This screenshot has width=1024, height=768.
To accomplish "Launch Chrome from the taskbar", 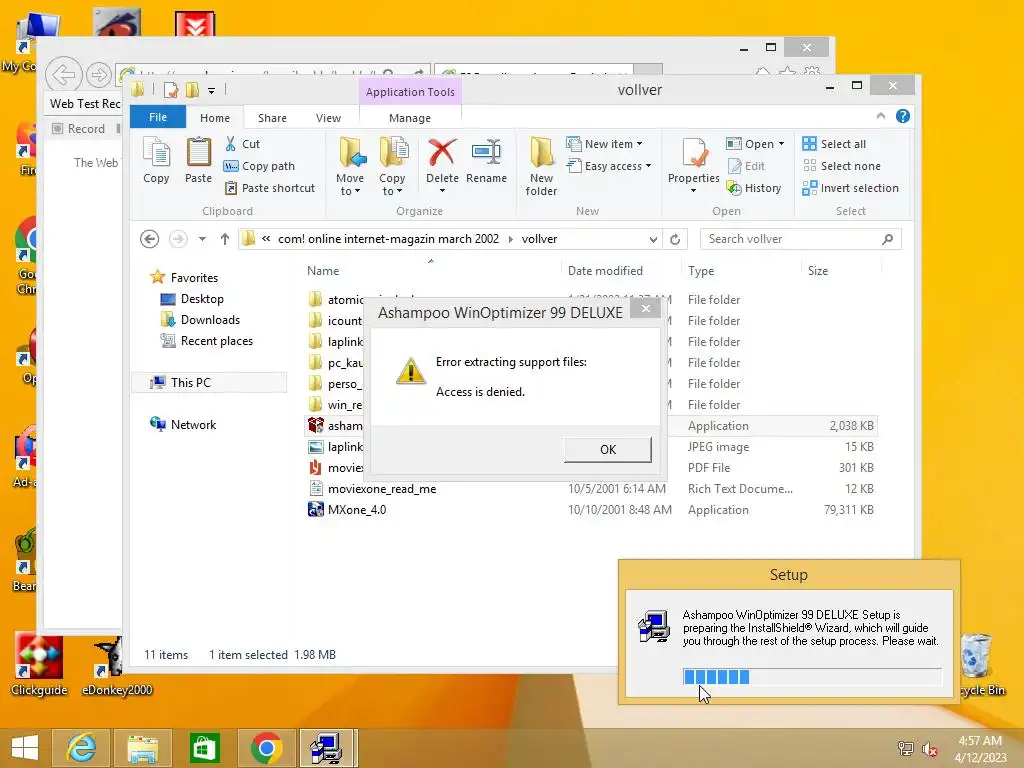I will 266,748.
